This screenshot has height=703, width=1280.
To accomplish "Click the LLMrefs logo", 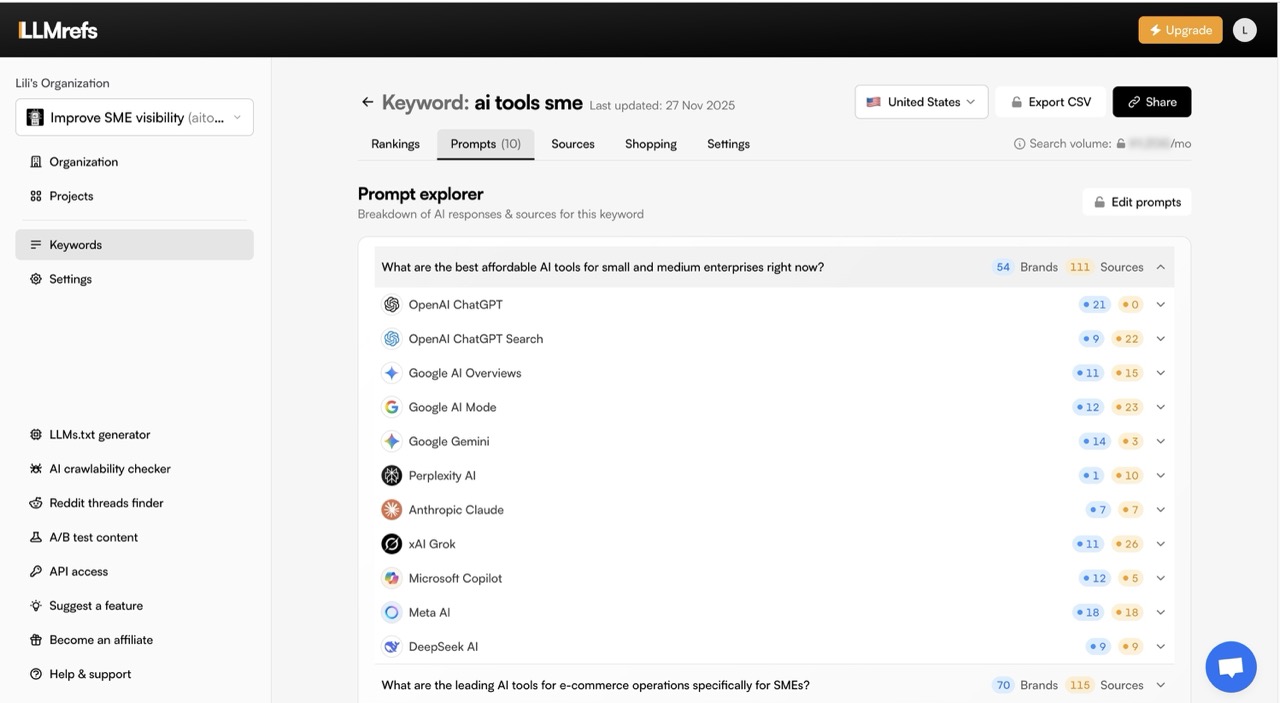I will coord(57,29).
